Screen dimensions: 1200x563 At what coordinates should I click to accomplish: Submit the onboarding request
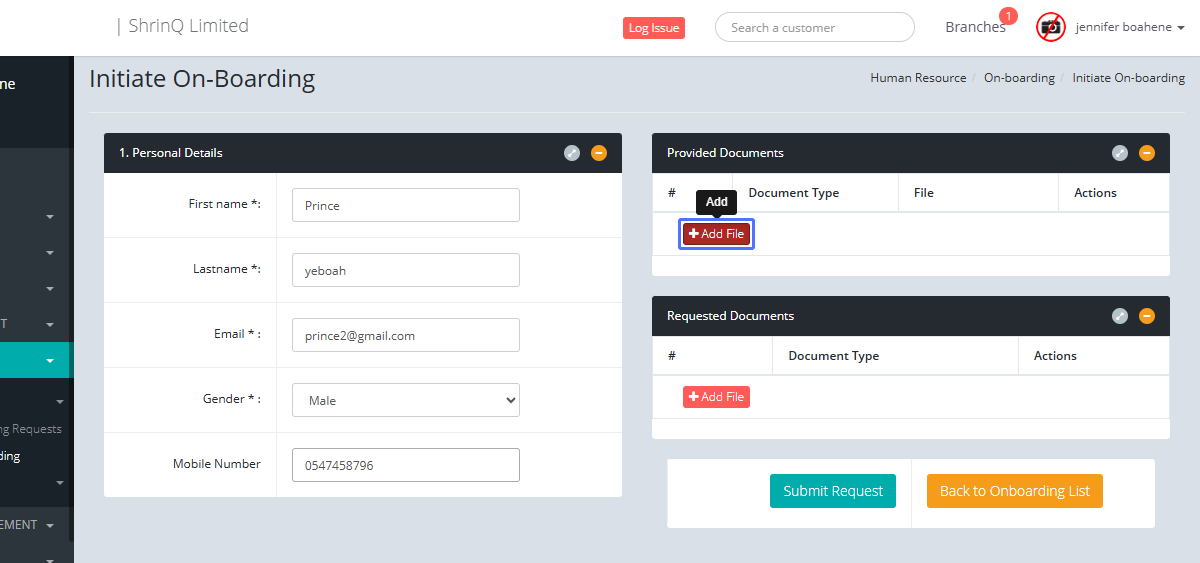[832, 491]
